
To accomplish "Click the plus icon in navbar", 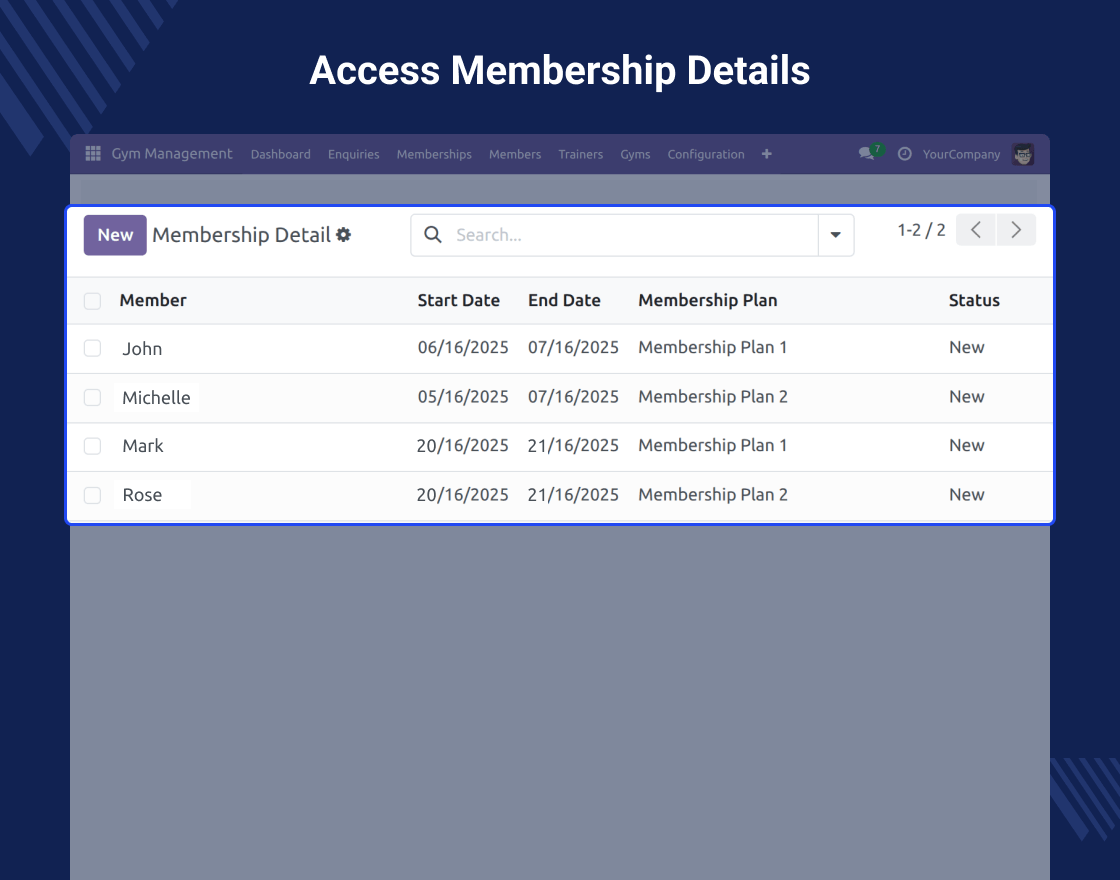I will tap(767, 154).
